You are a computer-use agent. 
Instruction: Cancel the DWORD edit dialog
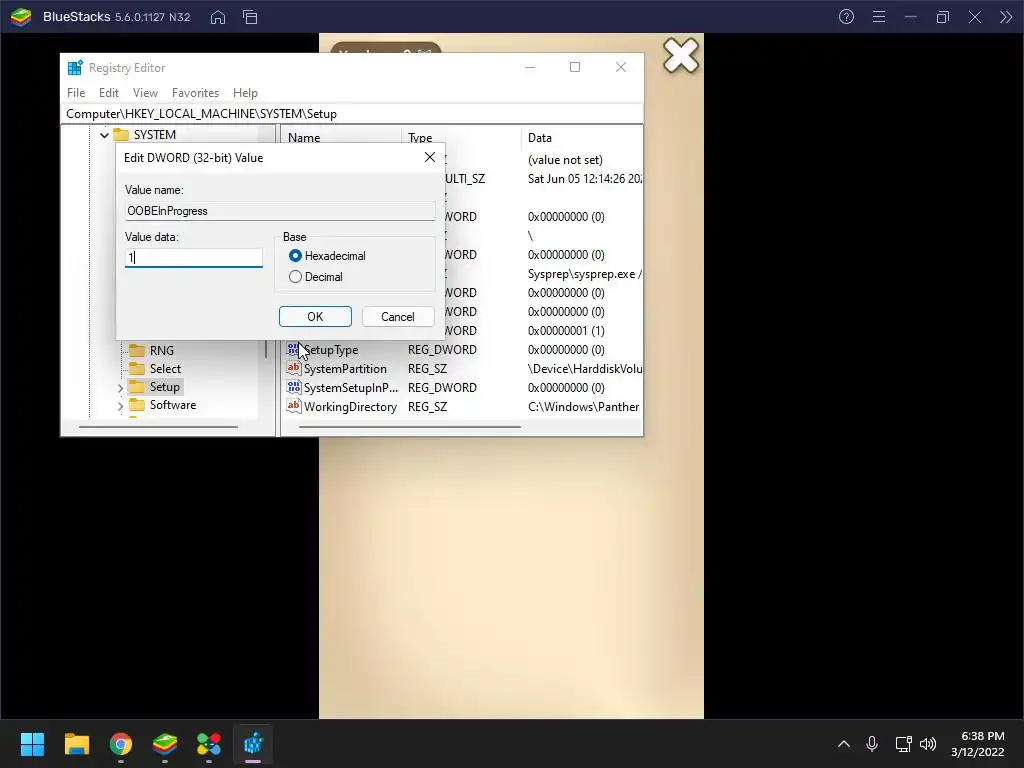398,317
